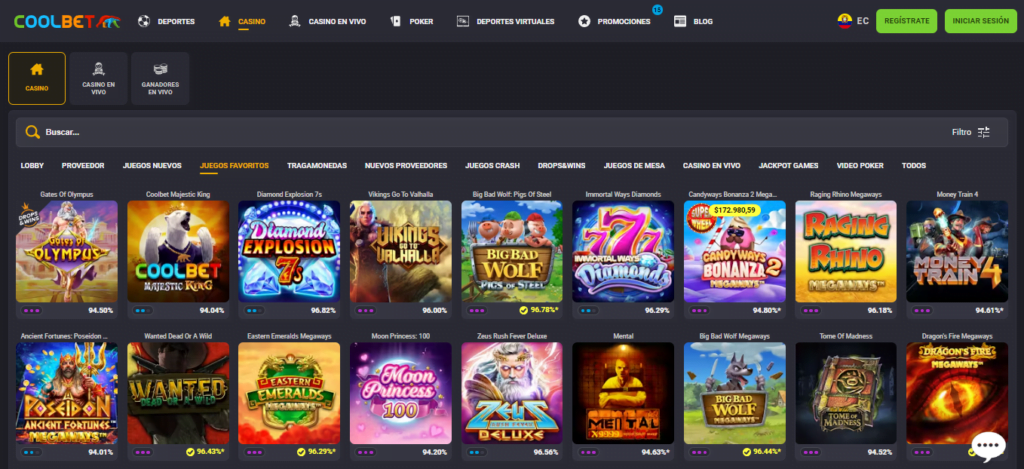Click volatility dots under Gates Of Olympus
This screenshot has height=469, width=1024.
31,310
